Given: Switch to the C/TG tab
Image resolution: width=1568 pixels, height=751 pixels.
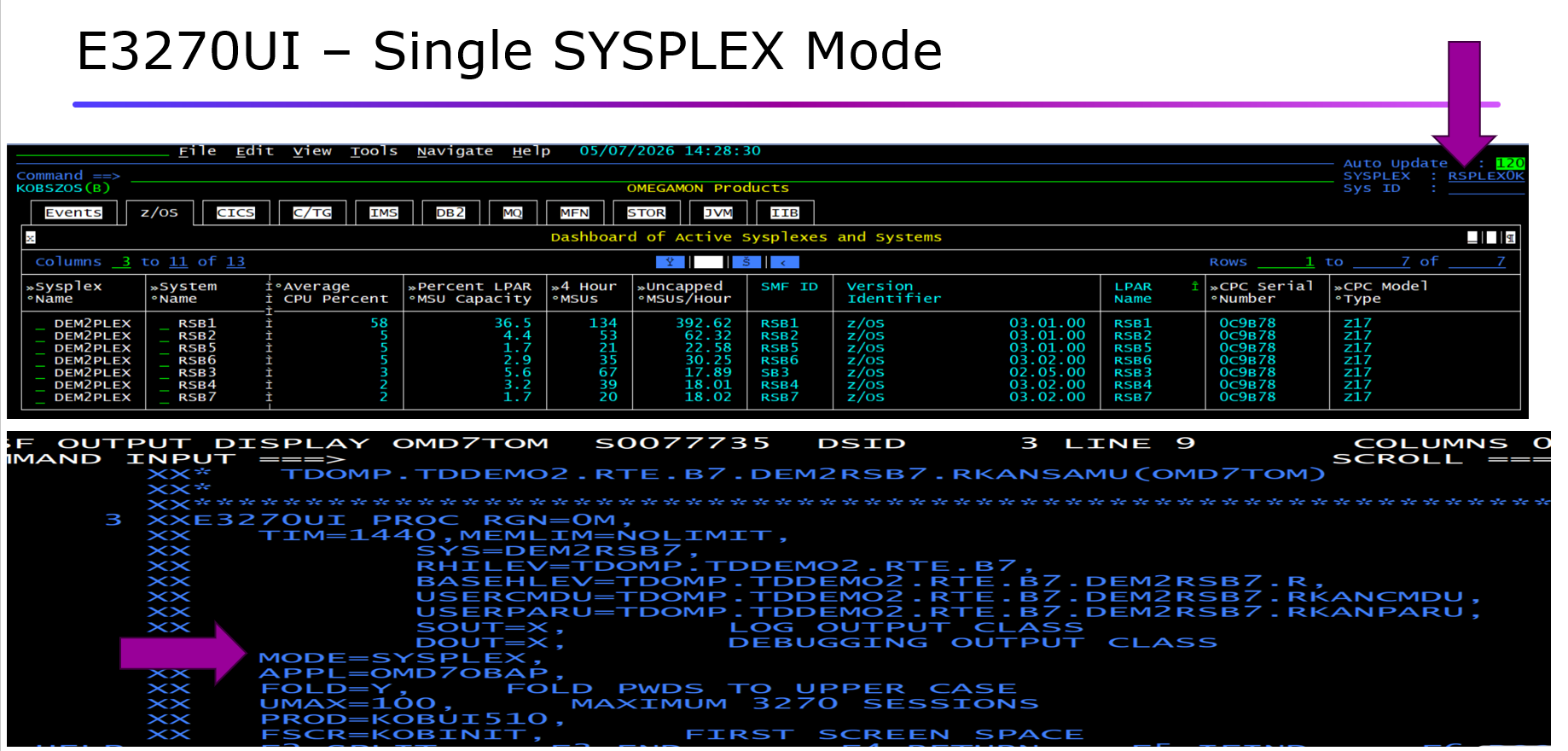Looking at the screenshot, I should [312, 212].
